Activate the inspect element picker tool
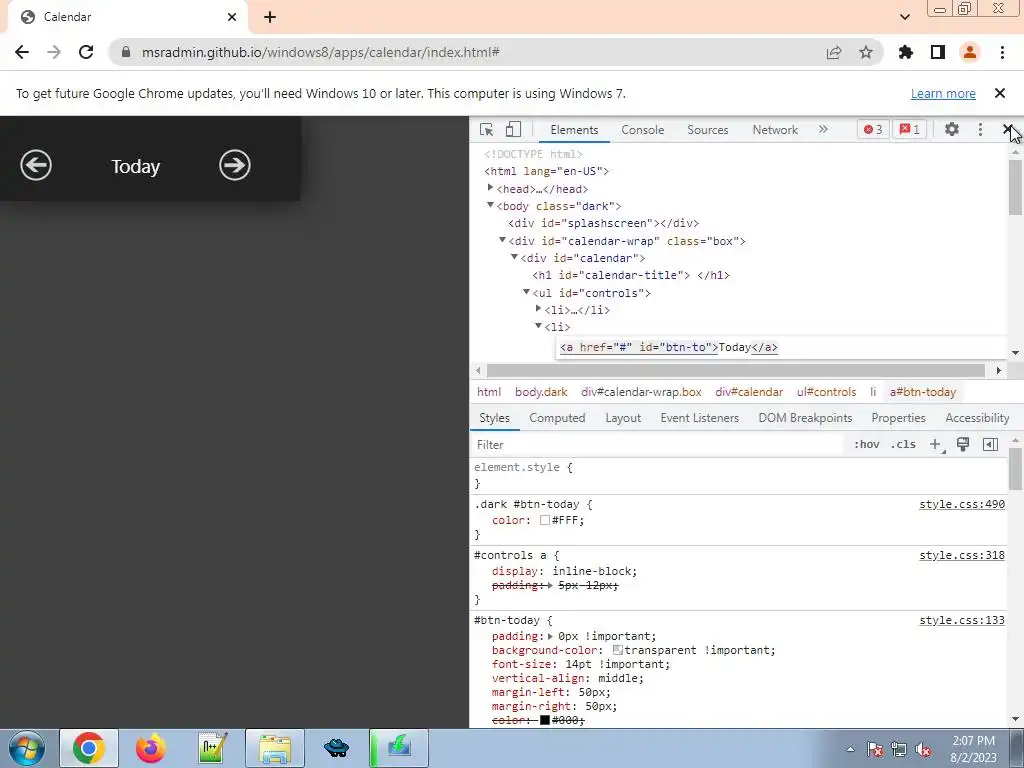 (x=487, y=129)
